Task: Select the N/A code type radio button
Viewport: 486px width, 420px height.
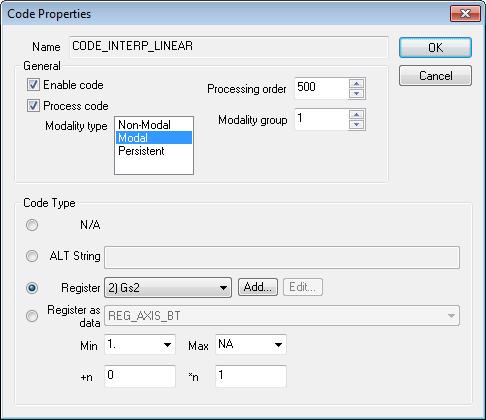Action: pos(32,225)
